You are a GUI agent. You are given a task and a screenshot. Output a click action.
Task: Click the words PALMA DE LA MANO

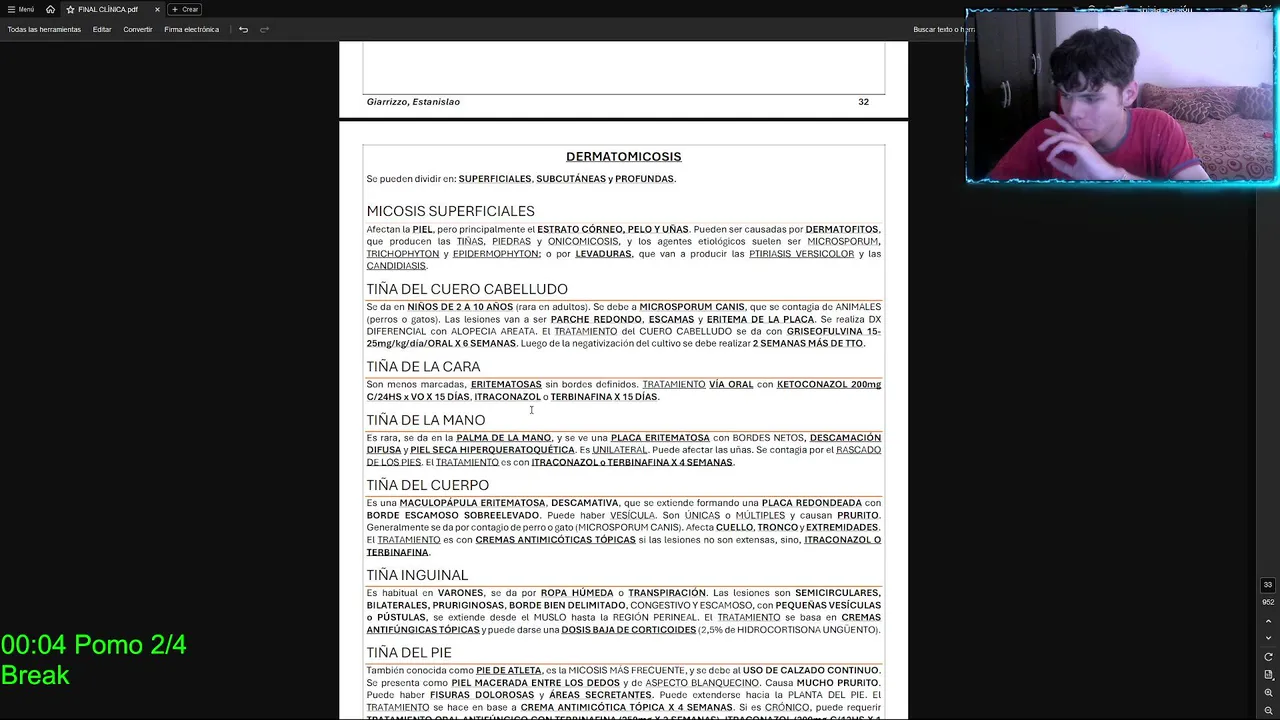pos(503,437)
